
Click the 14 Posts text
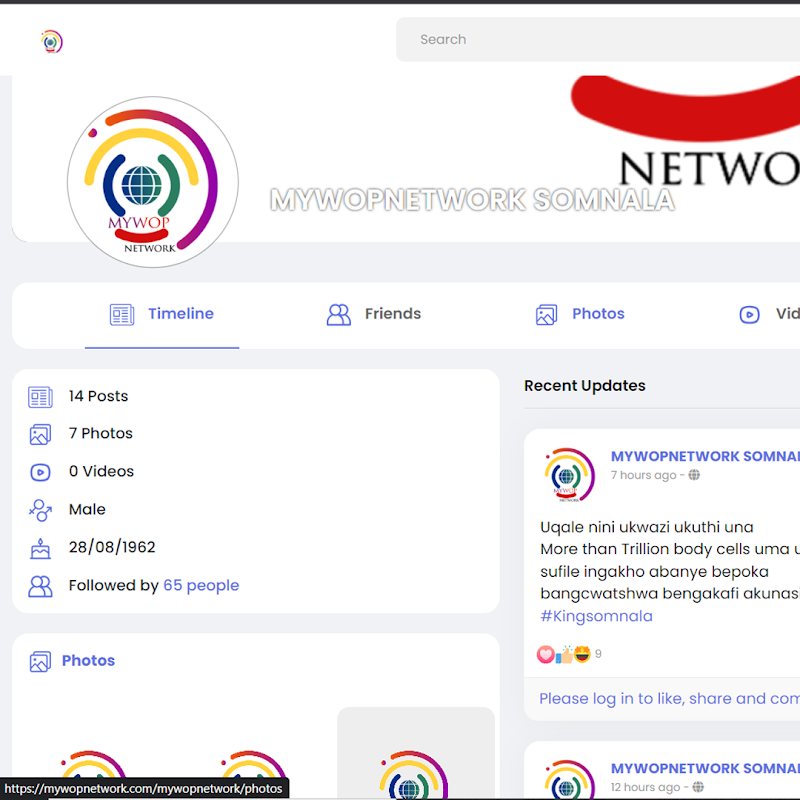pyautogui.click(x=98, y=396)
